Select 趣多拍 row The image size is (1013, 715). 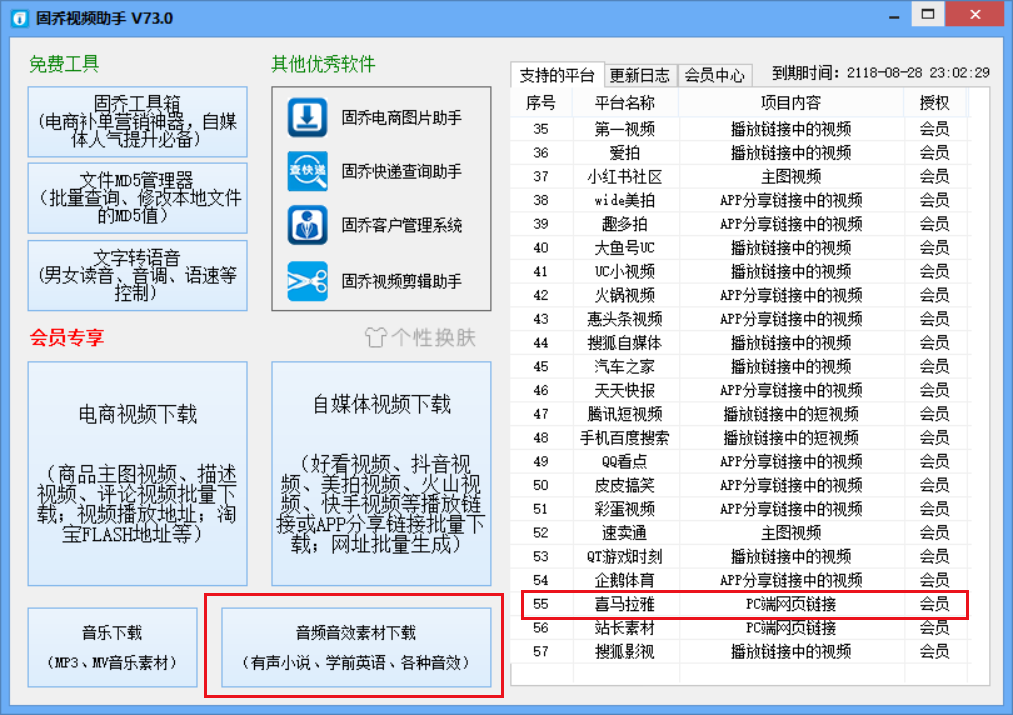[x=740, y=224]
